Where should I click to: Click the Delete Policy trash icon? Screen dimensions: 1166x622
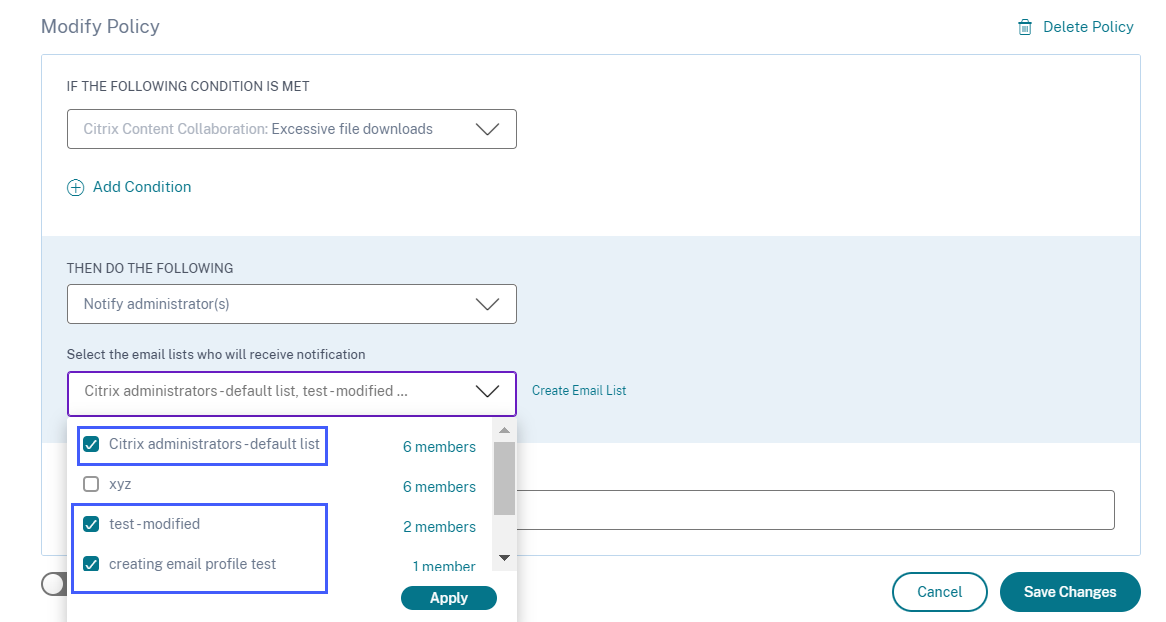[1025, 28]
